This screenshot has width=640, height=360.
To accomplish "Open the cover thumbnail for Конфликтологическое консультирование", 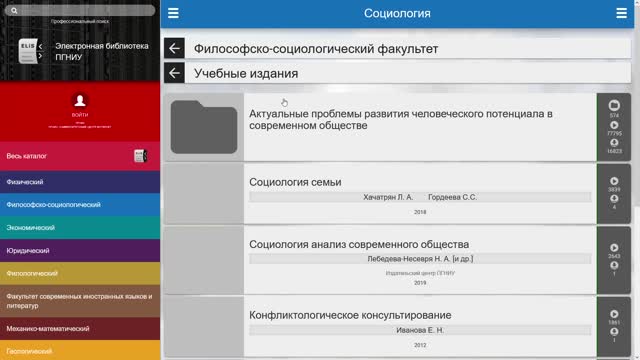I will tap(204, 327).
